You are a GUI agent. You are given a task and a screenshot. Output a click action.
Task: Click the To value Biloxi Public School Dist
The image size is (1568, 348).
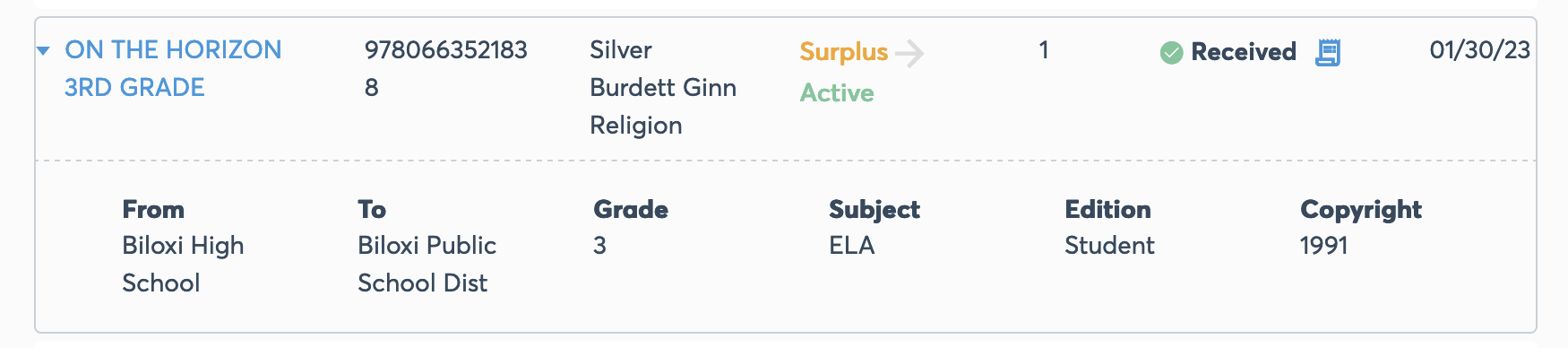click(427, 264)
